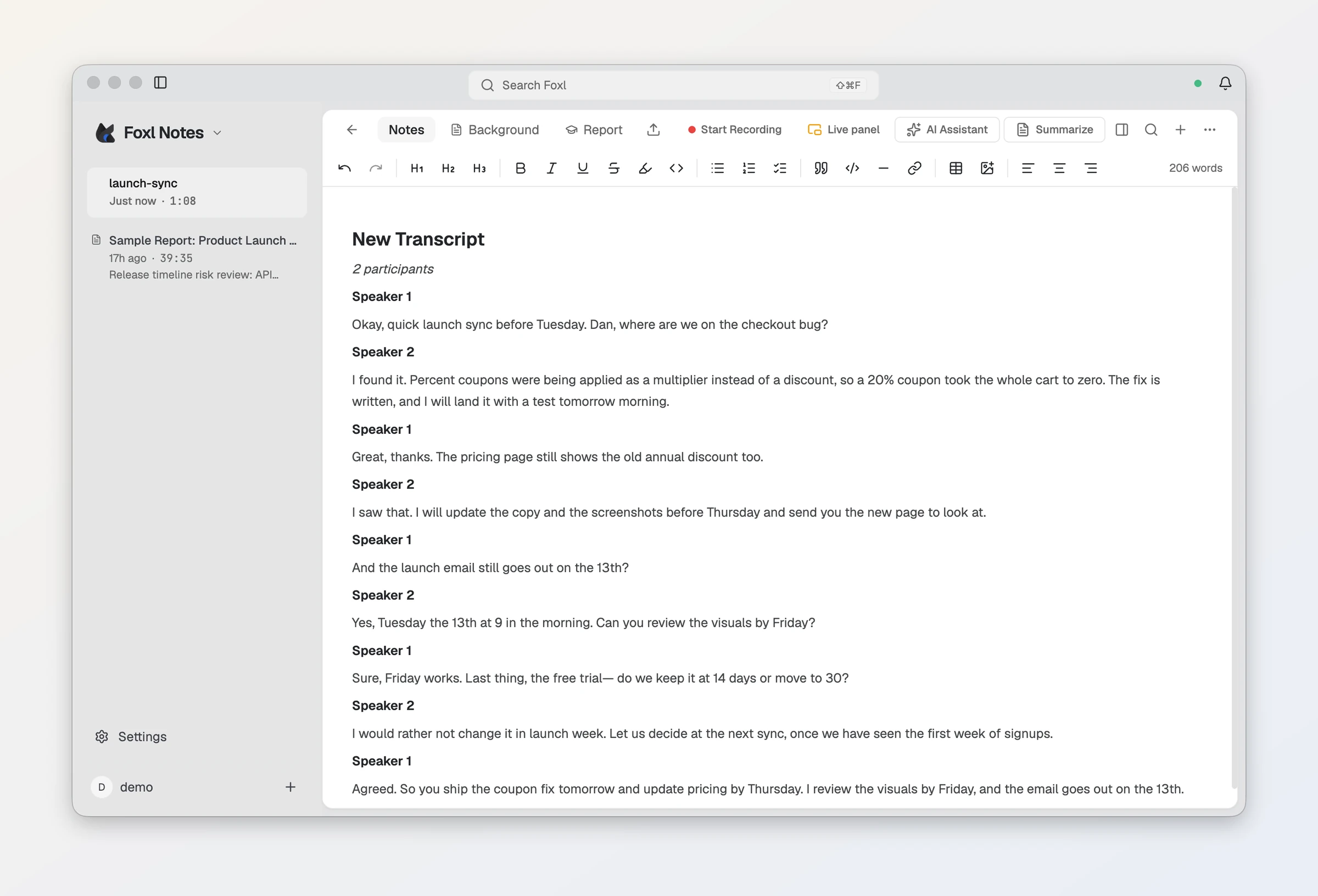Open the more options ellipsis menu
This screenshot has height=896, width=1318.
tap(1210, 130)
